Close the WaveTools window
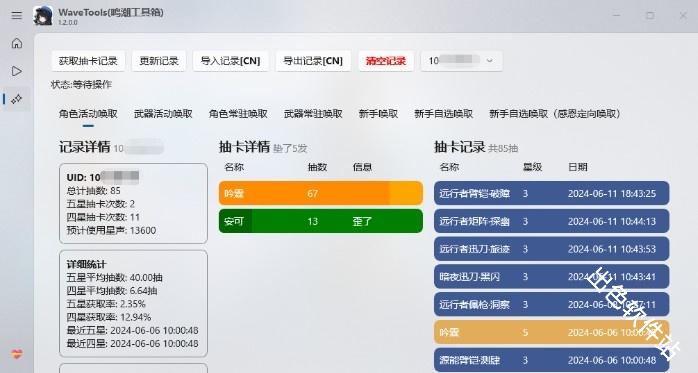Viewport: 698px width, 373px height. pos(683,16)
